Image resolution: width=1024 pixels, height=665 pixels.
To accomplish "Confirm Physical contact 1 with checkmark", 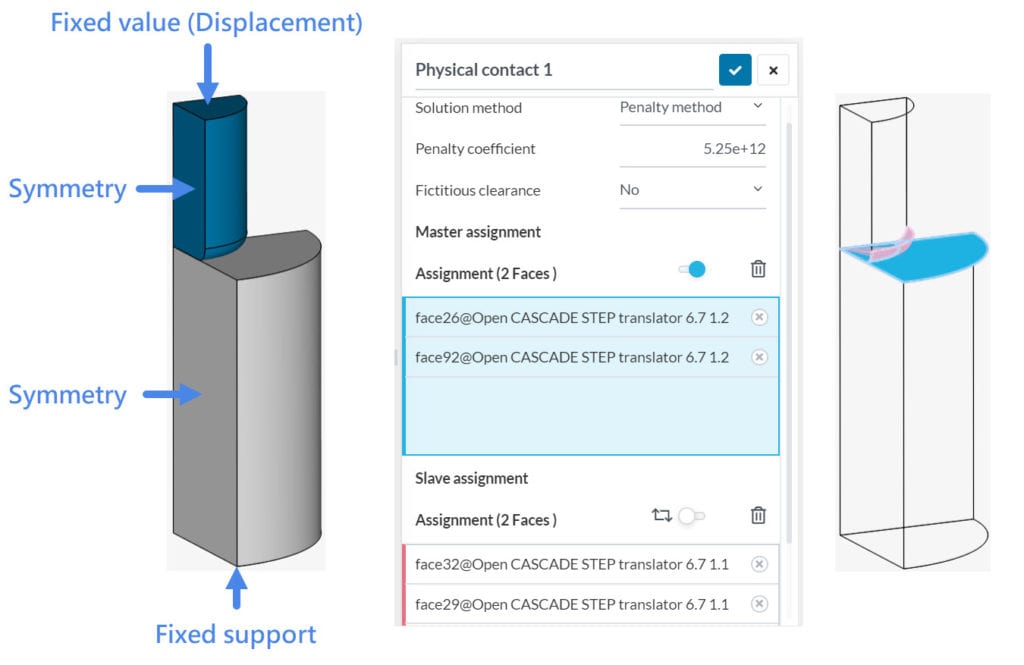I will point(735,70).
